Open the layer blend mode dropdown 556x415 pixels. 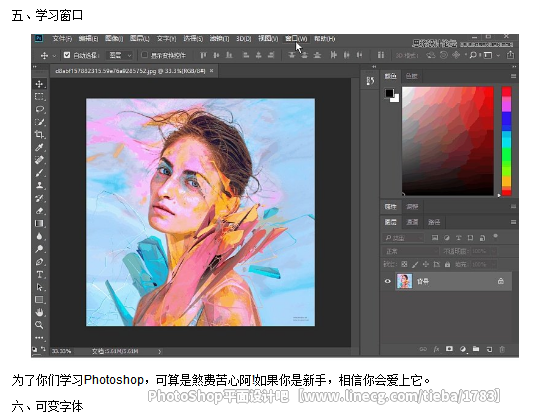411,251
